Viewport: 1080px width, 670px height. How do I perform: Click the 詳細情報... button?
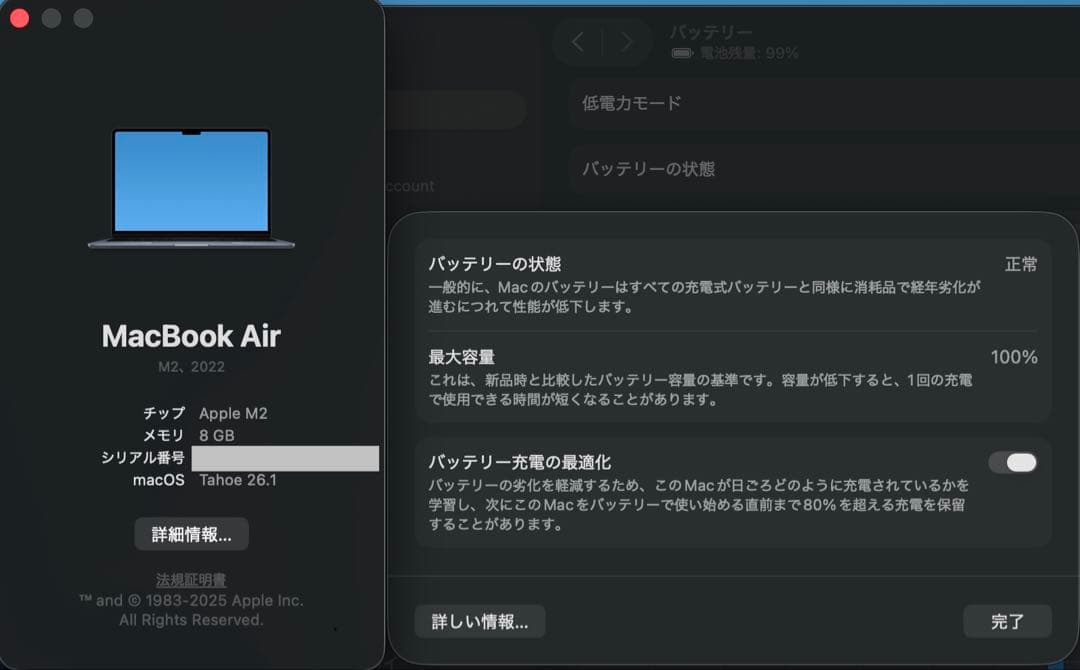191,534
